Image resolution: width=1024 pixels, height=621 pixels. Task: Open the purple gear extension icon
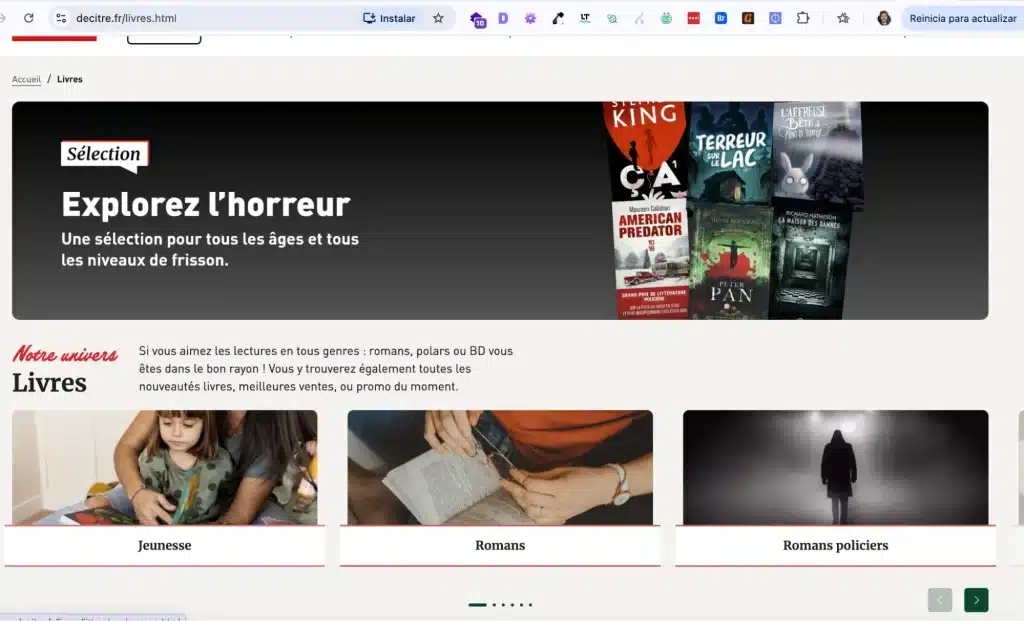[x=530, y=18]
